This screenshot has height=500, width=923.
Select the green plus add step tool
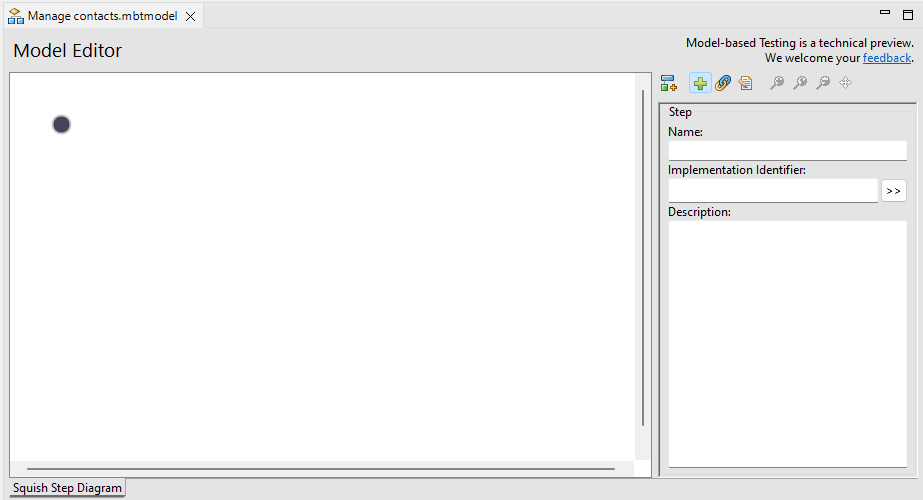click(x=700, y=84)
